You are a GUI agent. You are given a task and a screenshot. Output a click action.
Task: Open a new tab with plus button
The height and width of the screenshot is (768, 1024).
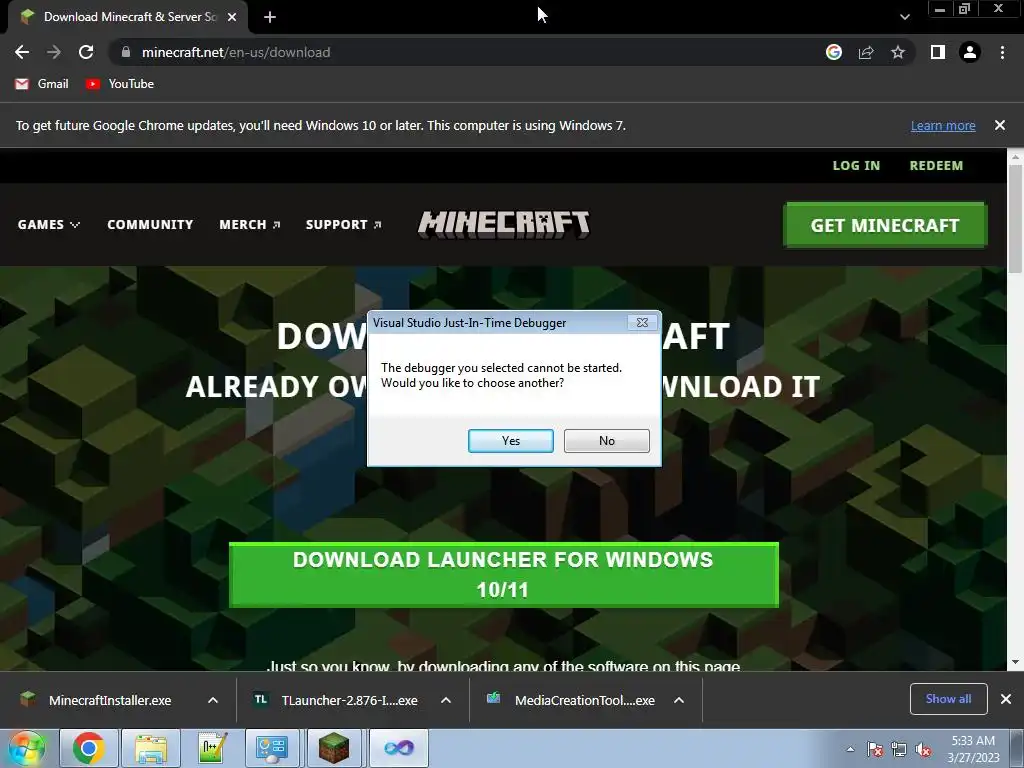(x=270, y=17)
